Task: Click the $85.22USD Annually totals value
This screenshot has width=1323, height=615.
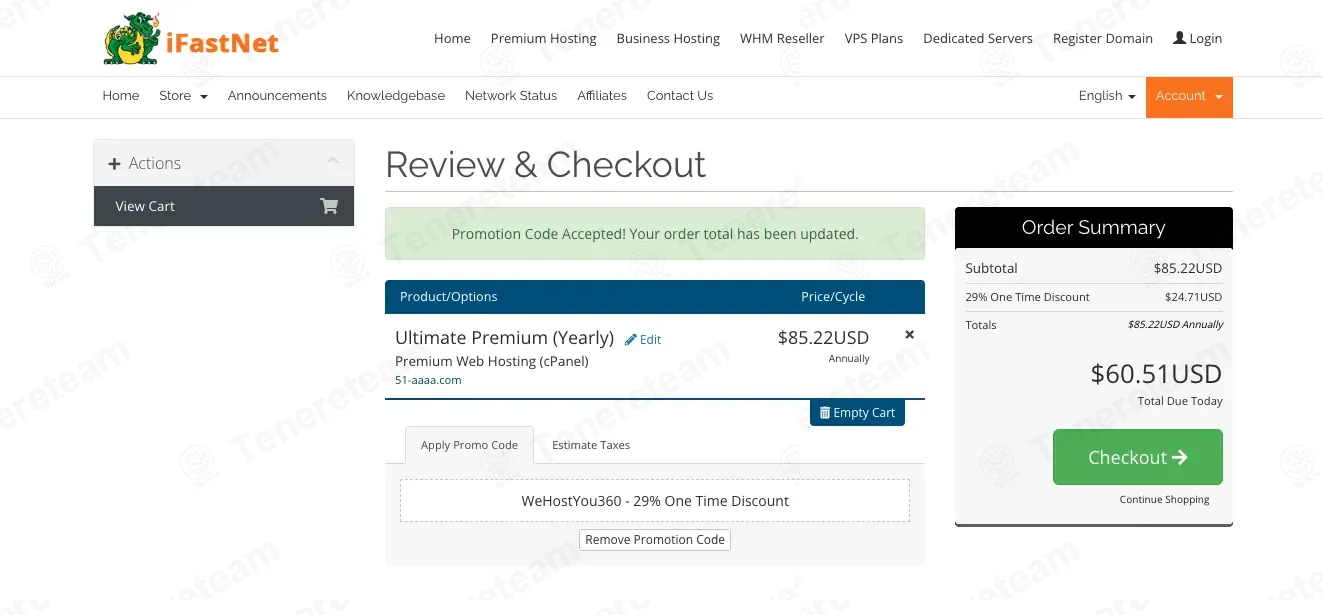Action: [1175, 325]
